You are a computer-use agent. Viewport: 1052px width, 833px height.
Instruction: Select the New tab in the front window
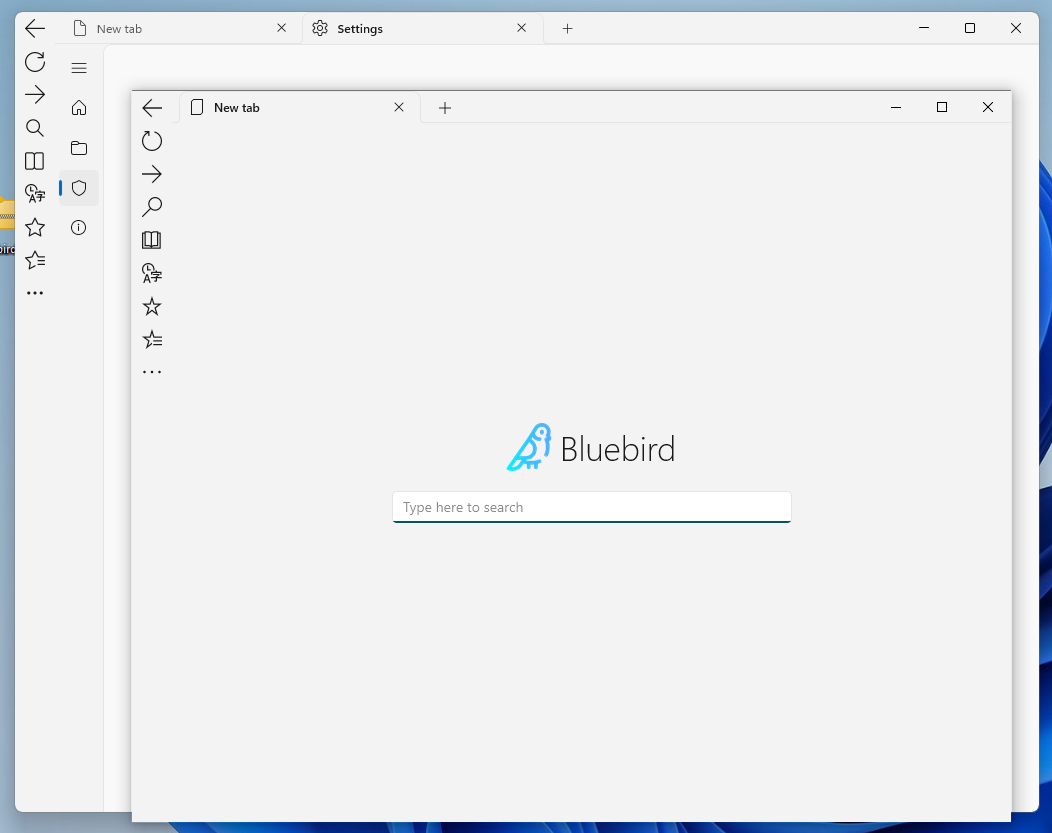237,107
